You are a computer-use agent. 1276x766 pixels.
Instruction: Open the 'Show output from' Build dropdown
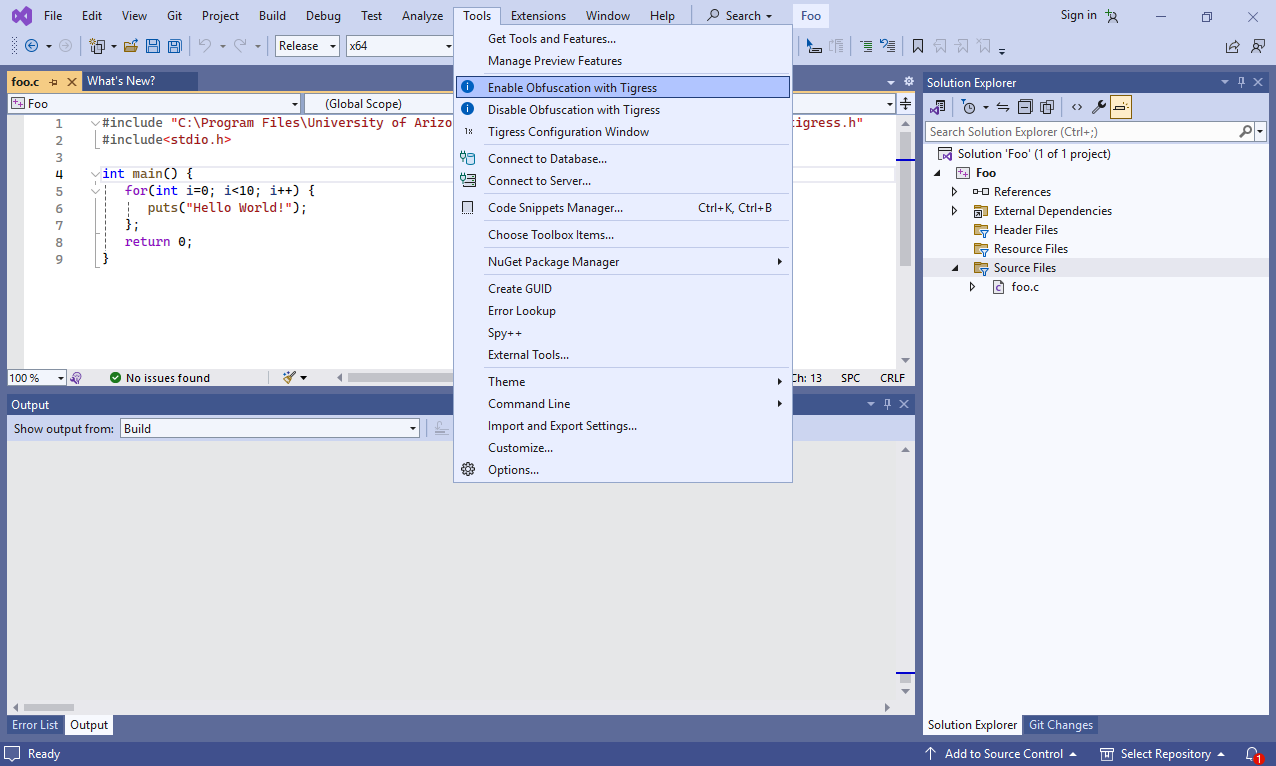click(270, 429)
